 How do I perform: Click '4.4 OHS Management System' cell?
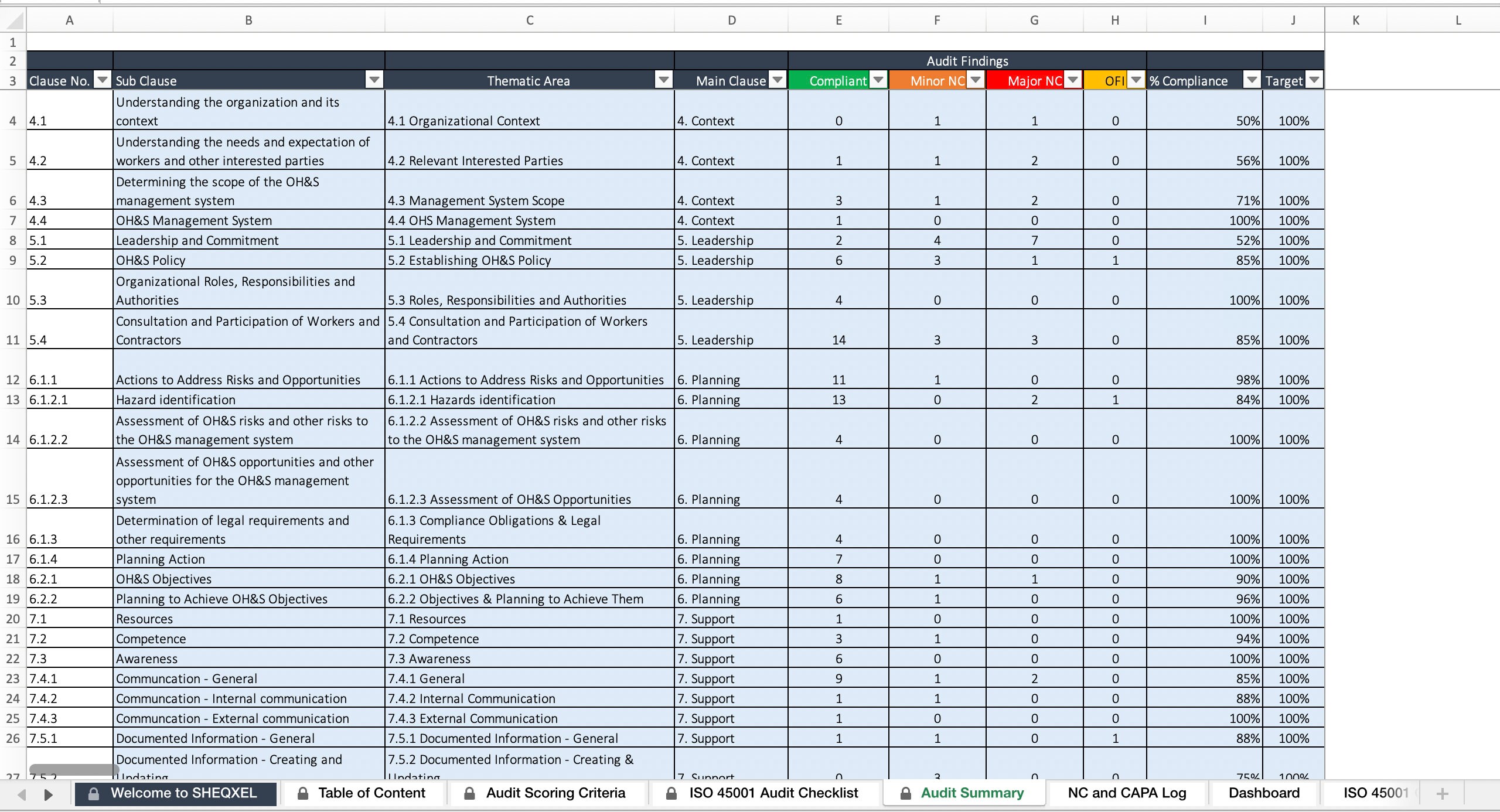click(530, 220)
